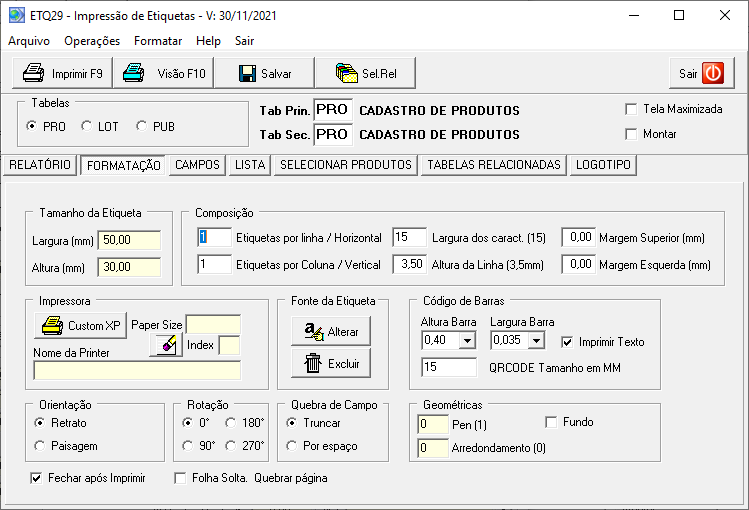Choose 180° rotation

(x=231, y=423)
